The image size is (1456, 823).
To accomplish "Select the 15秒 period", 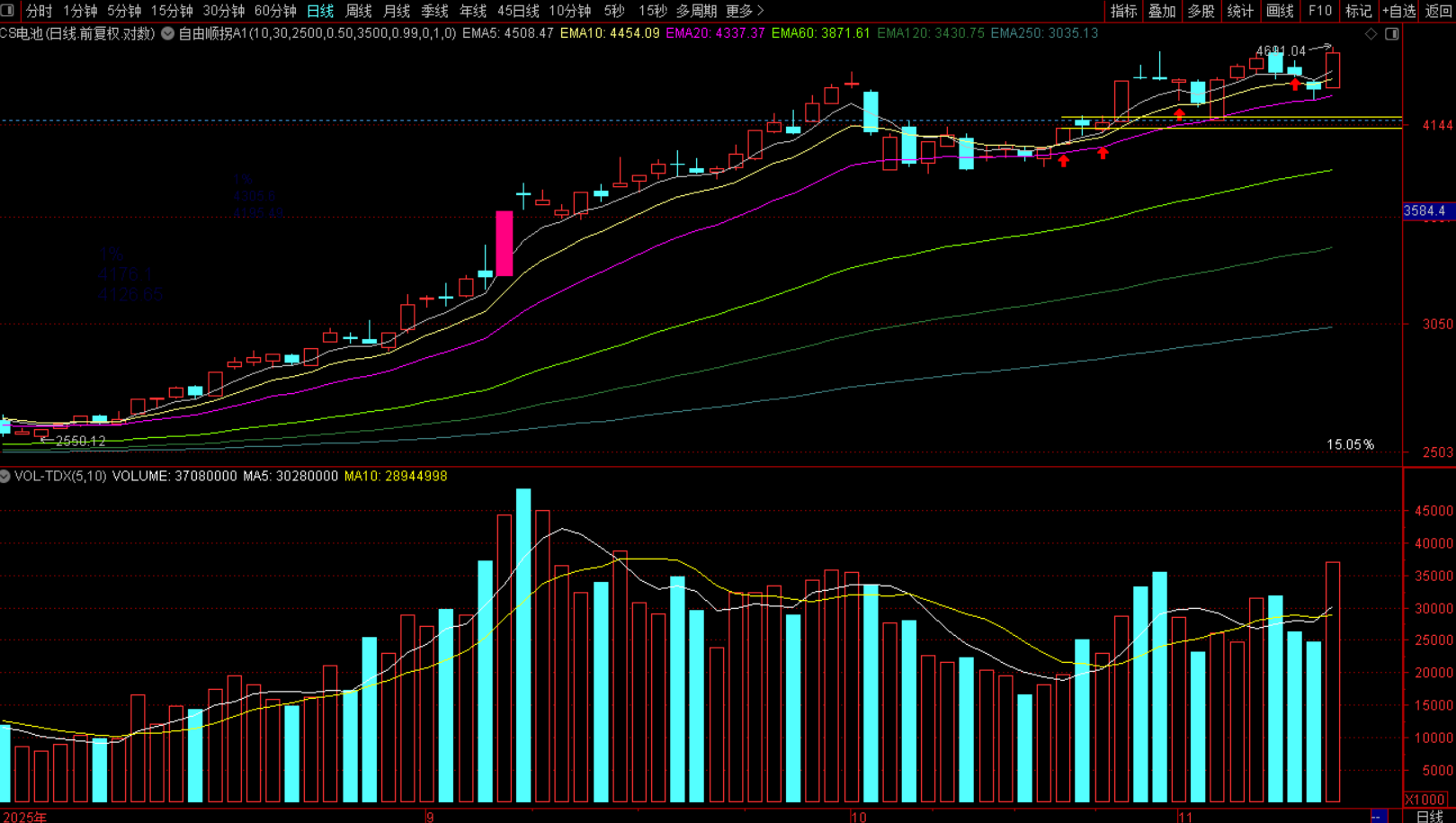I will [652, 11].
